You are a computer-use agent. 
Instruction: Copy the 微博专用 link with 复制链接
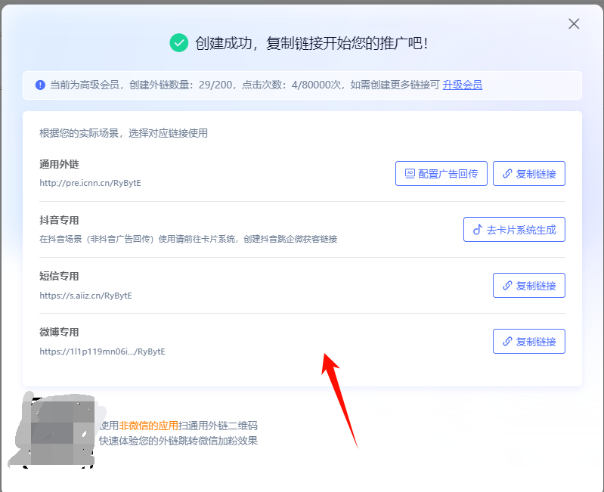click(529, 341)
